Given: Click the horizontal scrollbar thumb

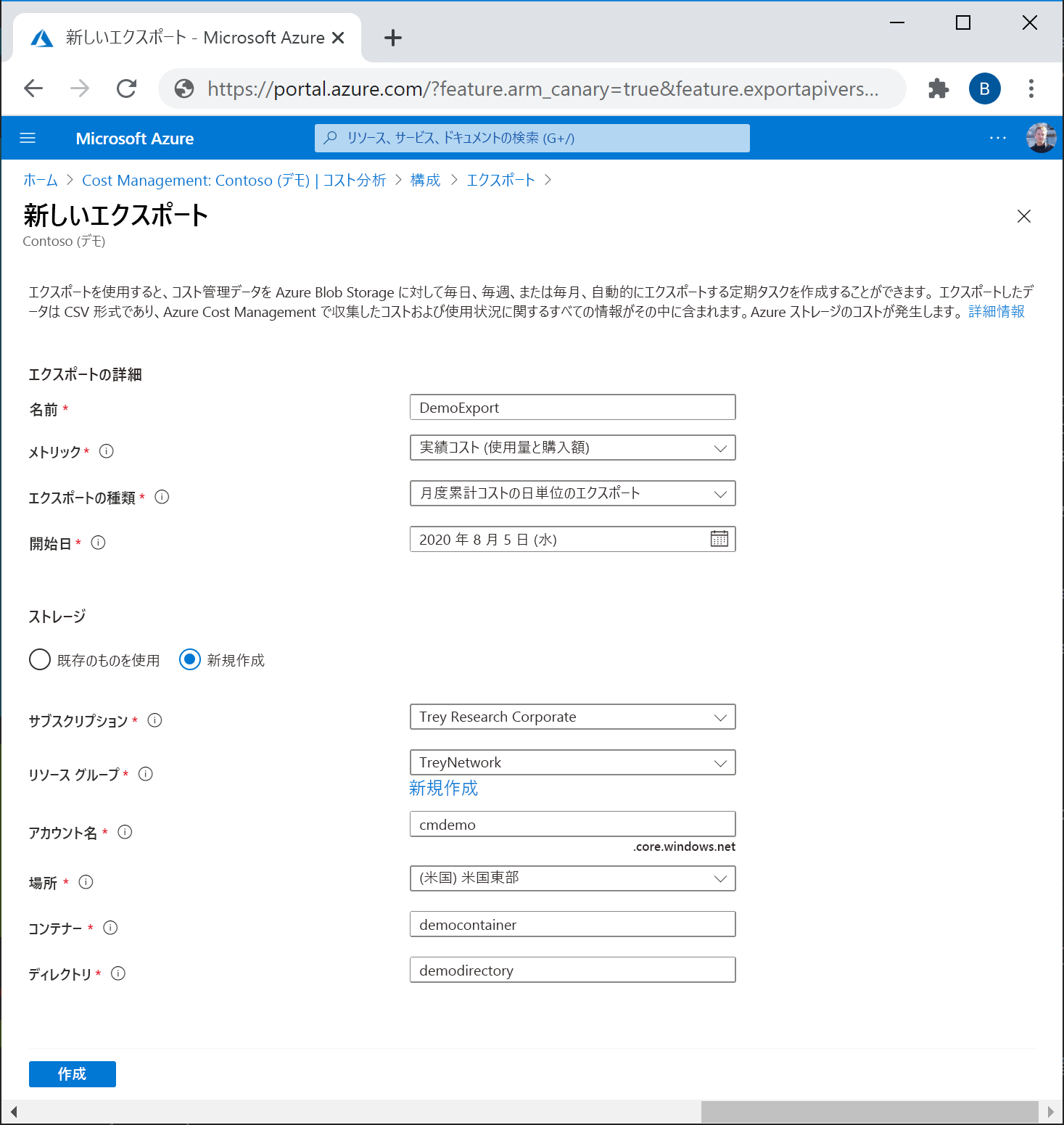Looking at the screenshot, I should pos(870,1111).
